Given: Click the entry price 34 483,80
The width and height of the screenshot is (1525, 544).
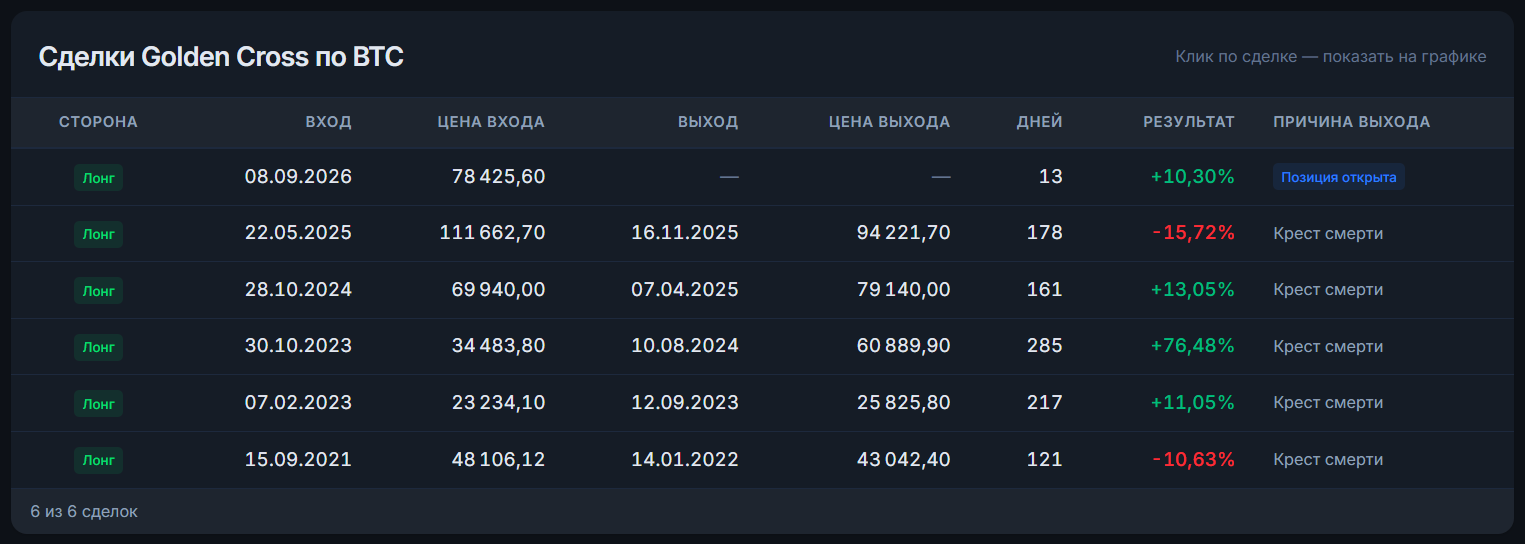Looking at the screenshot, I should tap(492, 346).
